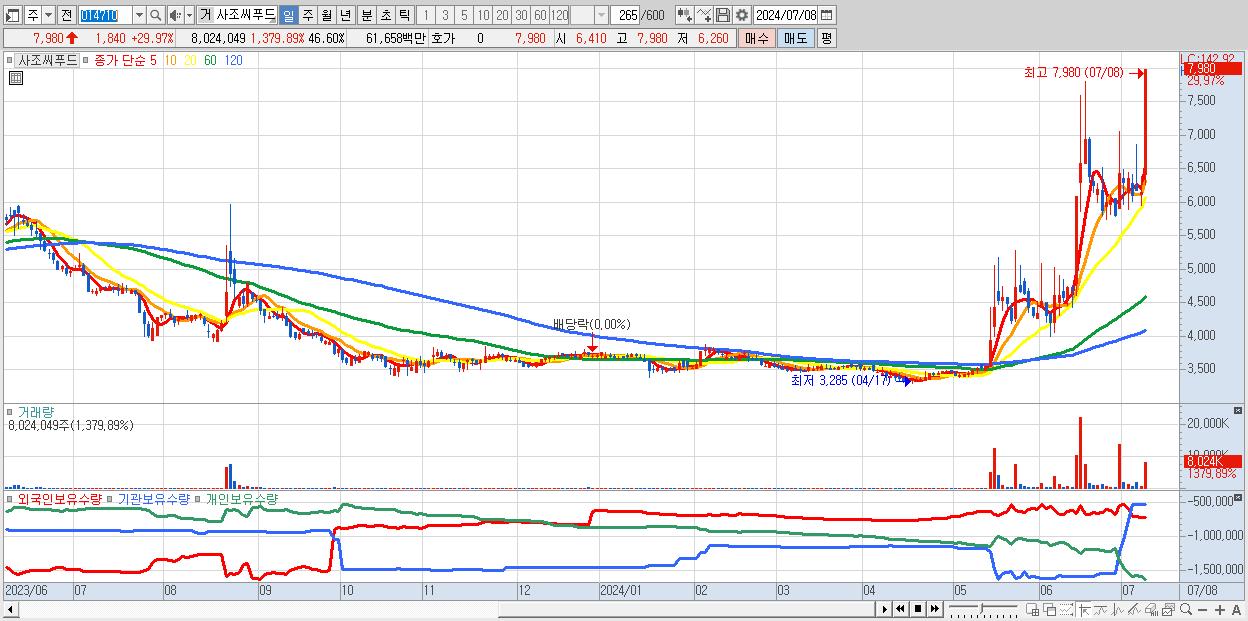Select the 일 daily period button
This screenshot has height=621, width=1248.
pyautogui.click(x=288, y=15)
